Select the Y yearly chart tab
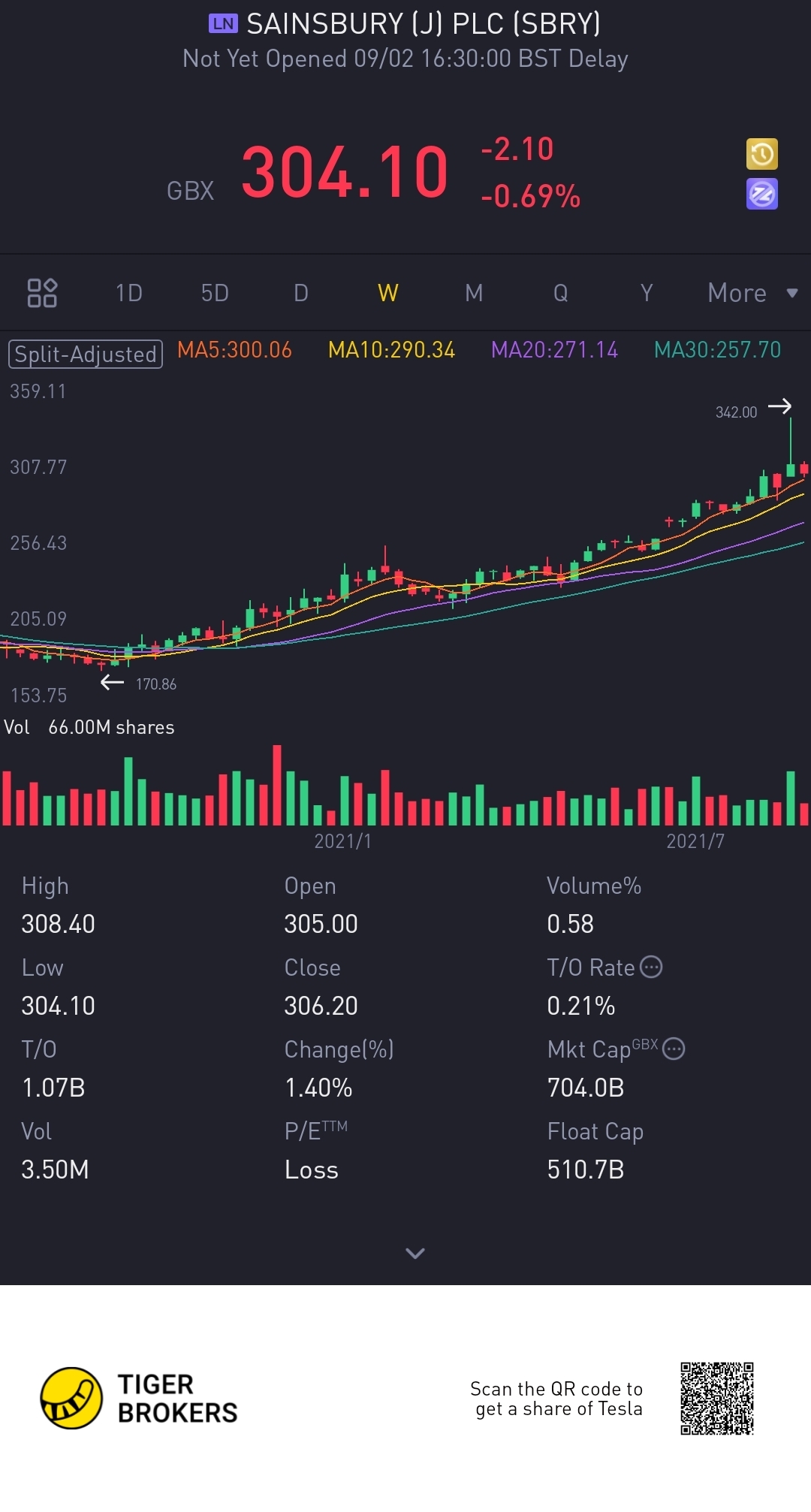Screen dimensions: 811x1512 pyautogui.click(x=647, y=293)
